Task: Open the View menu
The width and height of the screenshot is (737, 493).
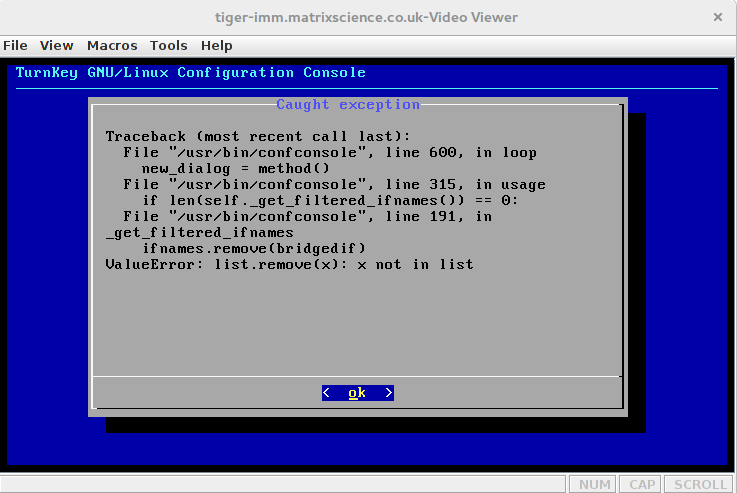Action: (57, 45)
